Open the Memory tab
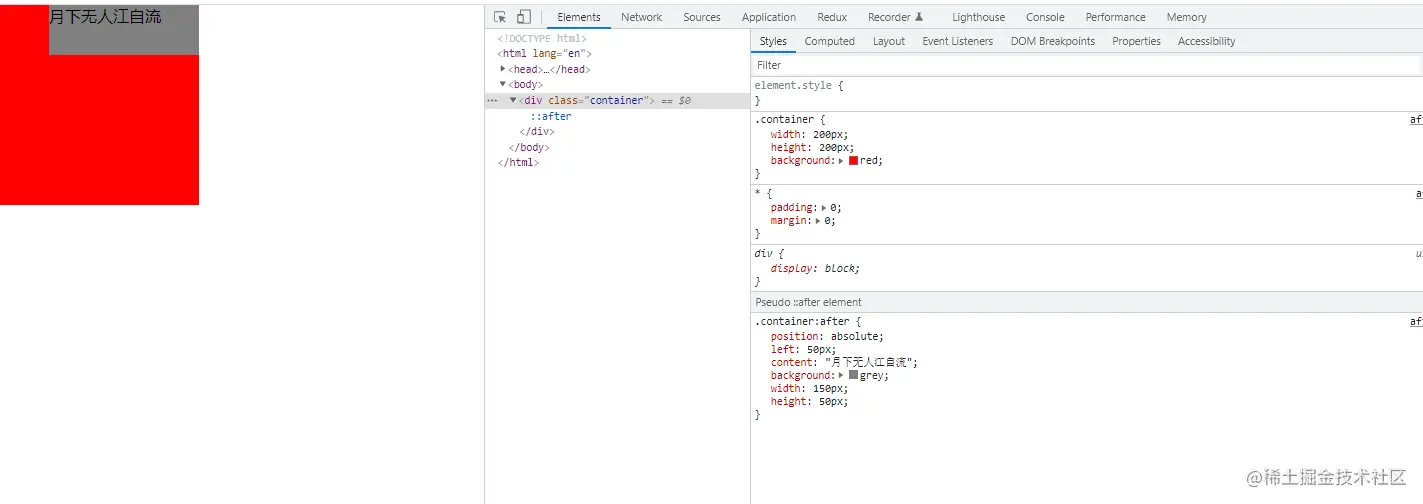The height and width of the screenshot is (504, 1423). point(1186,17)
